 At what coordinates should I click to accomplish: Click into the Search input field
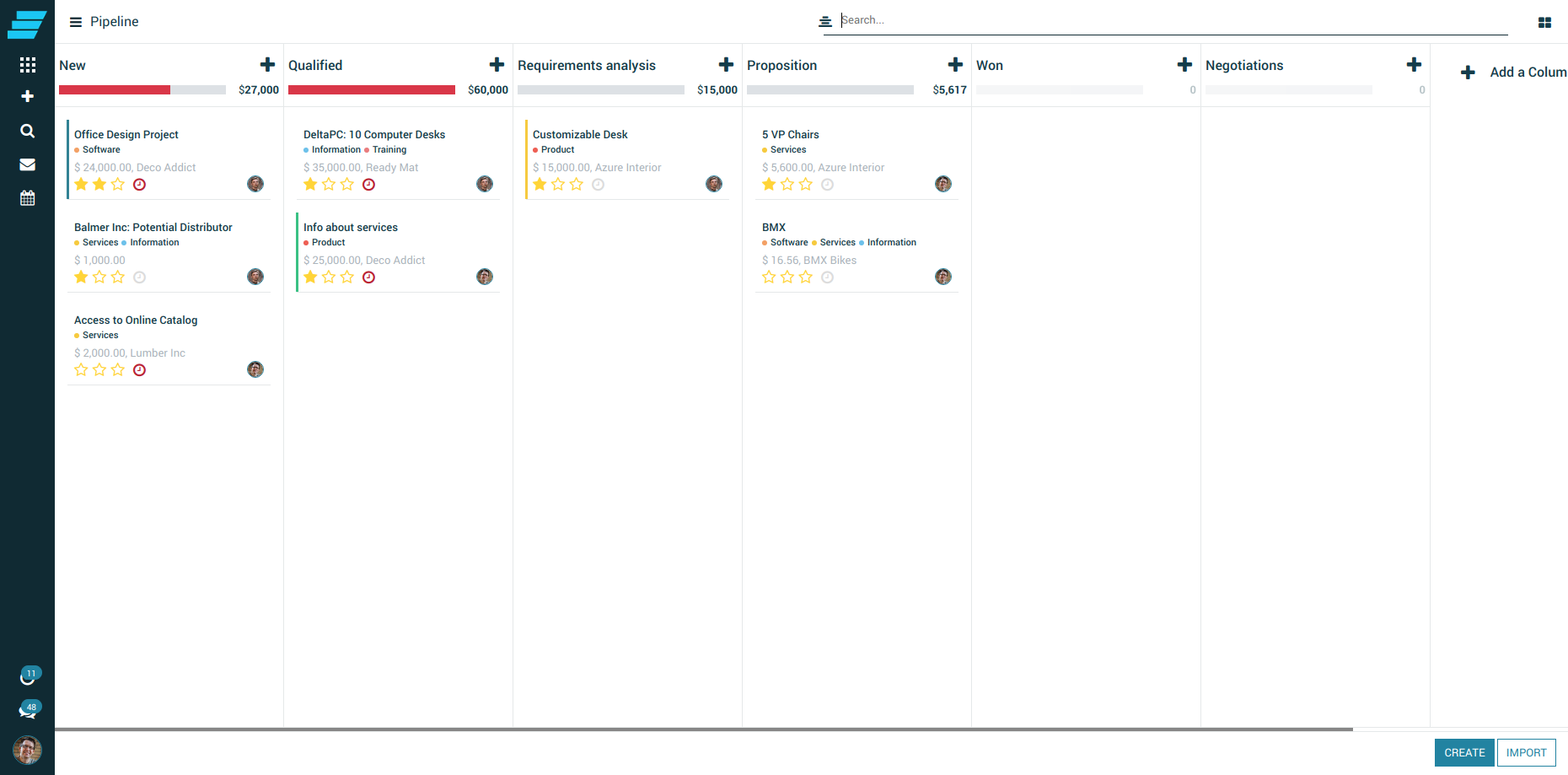(1172, 20)
